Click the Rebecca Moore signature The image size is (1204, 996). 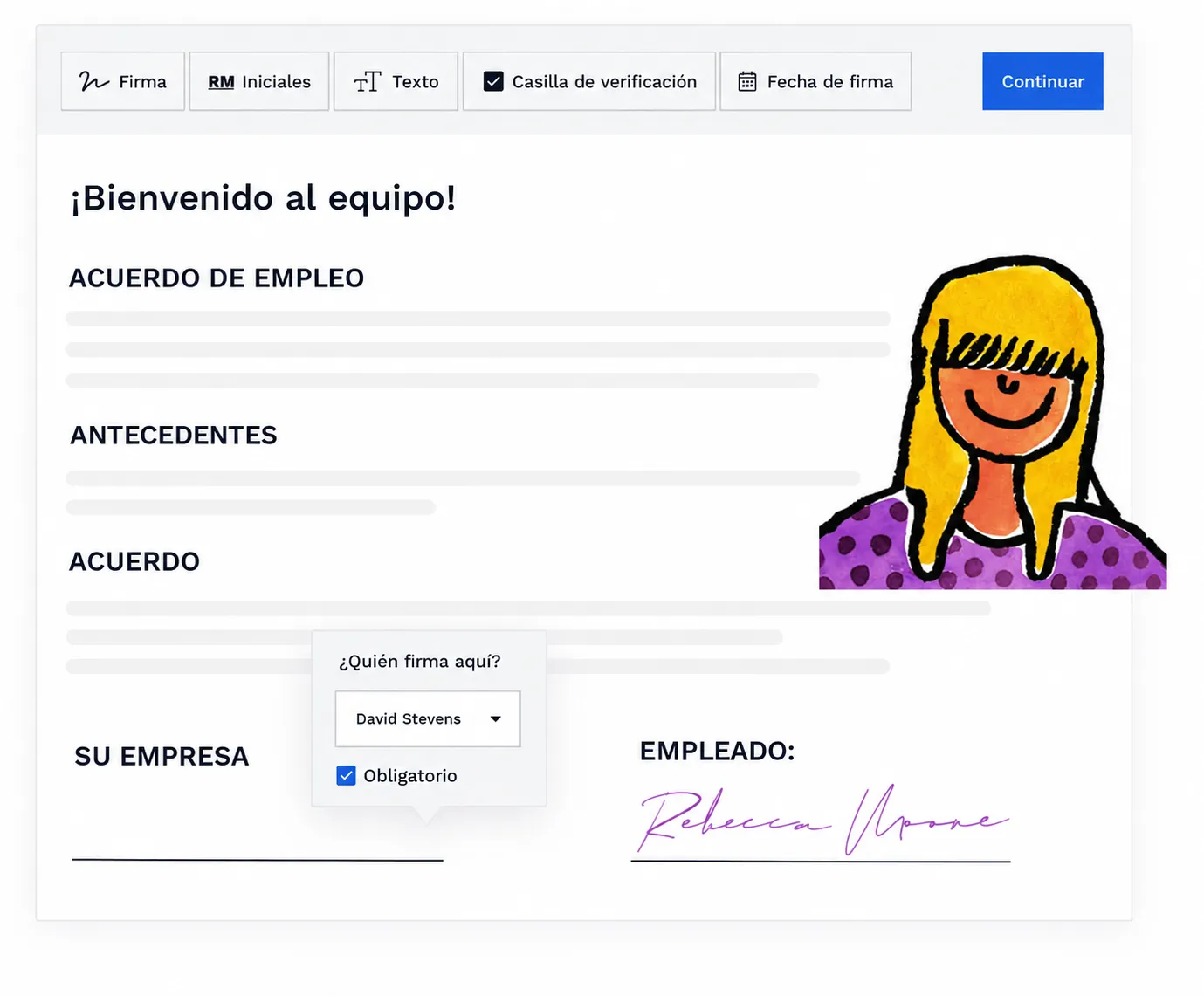coord(822,819)
